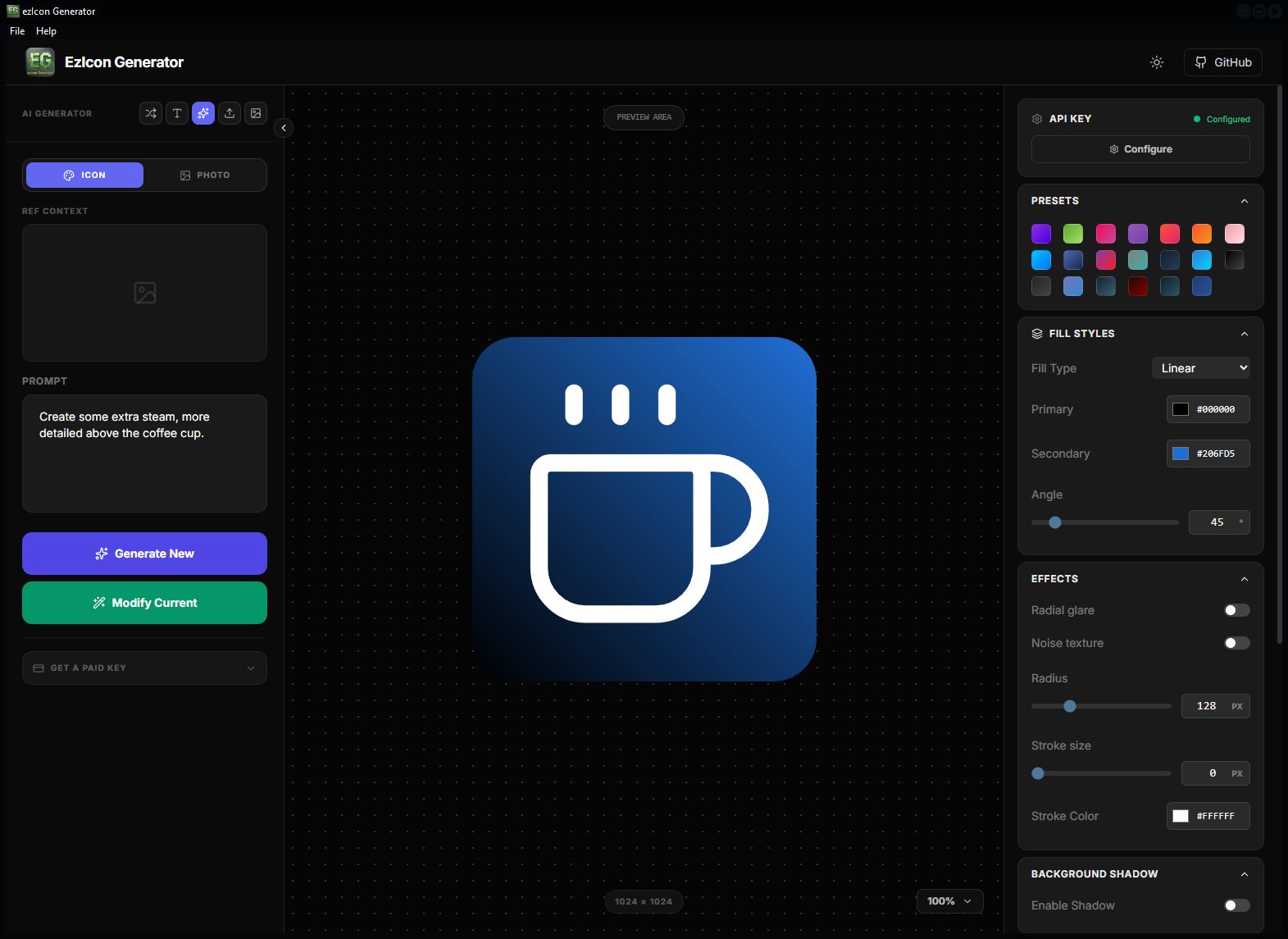The height and width of the screenshot is (939, 1288).
Task: Open the image tool icon
Action: click(256, 113)
